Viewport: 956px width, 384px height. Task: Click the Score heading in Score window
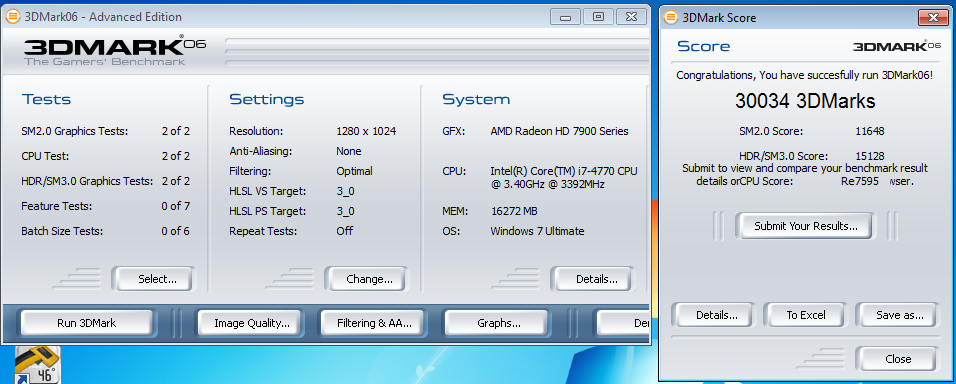(704, 46)
